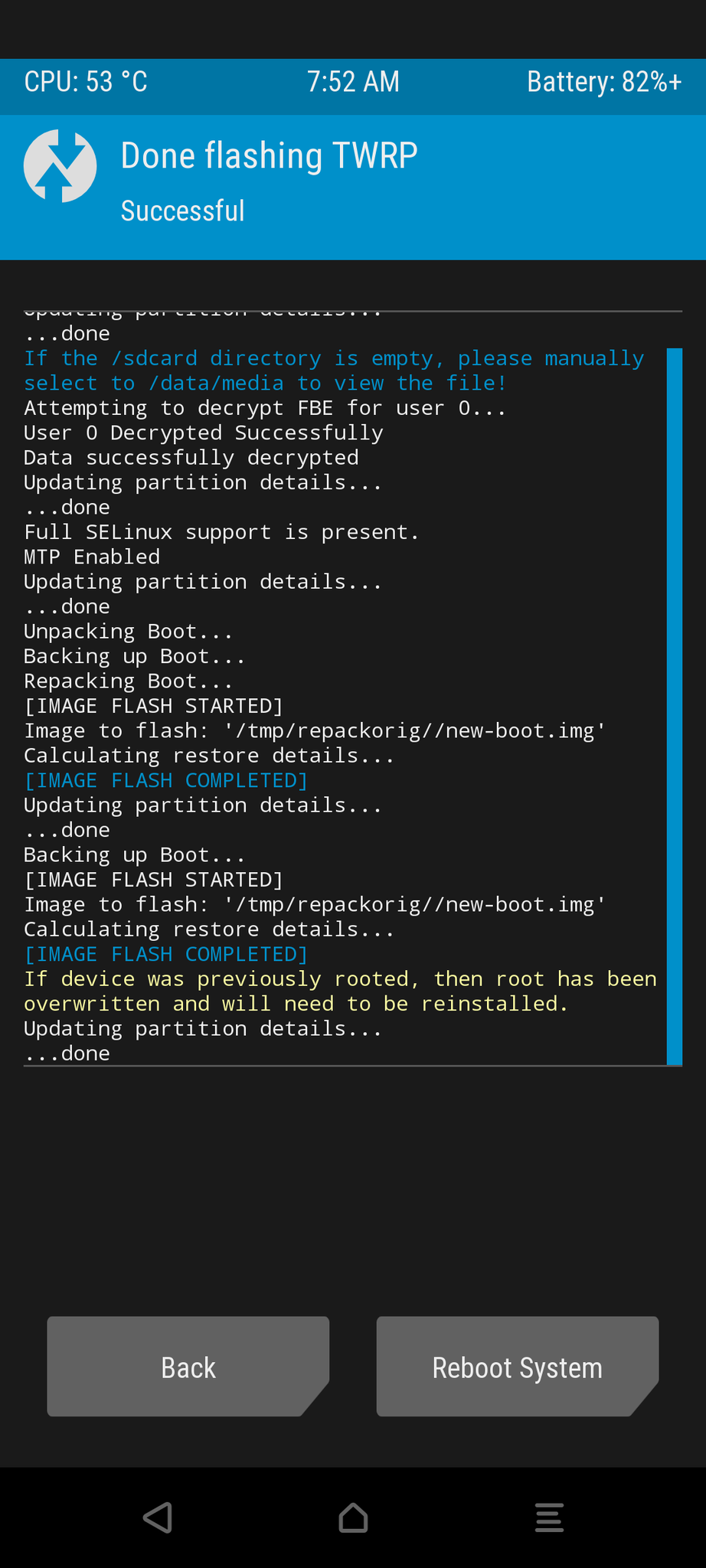Open the console log menu icon

pos(549,1517)
